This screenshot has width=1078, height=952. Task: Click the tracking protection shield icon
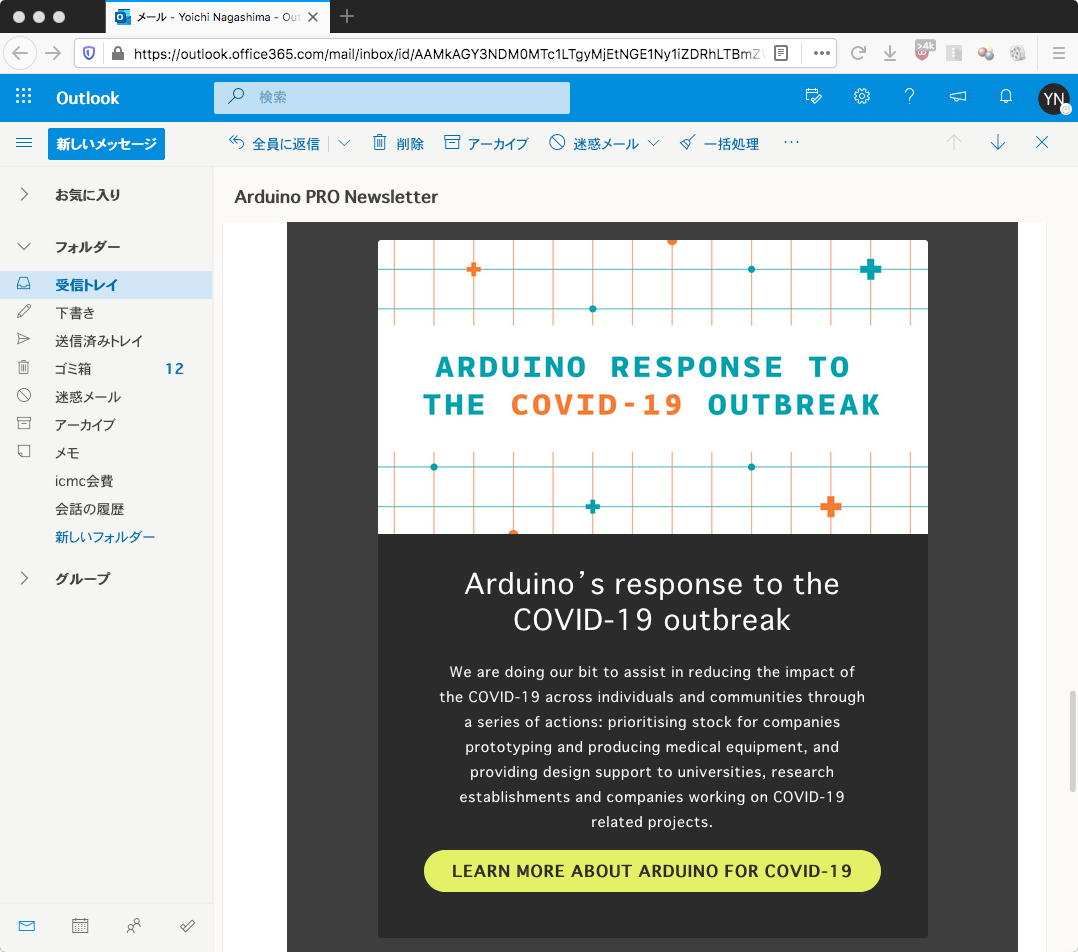click(x=89, y=53)
